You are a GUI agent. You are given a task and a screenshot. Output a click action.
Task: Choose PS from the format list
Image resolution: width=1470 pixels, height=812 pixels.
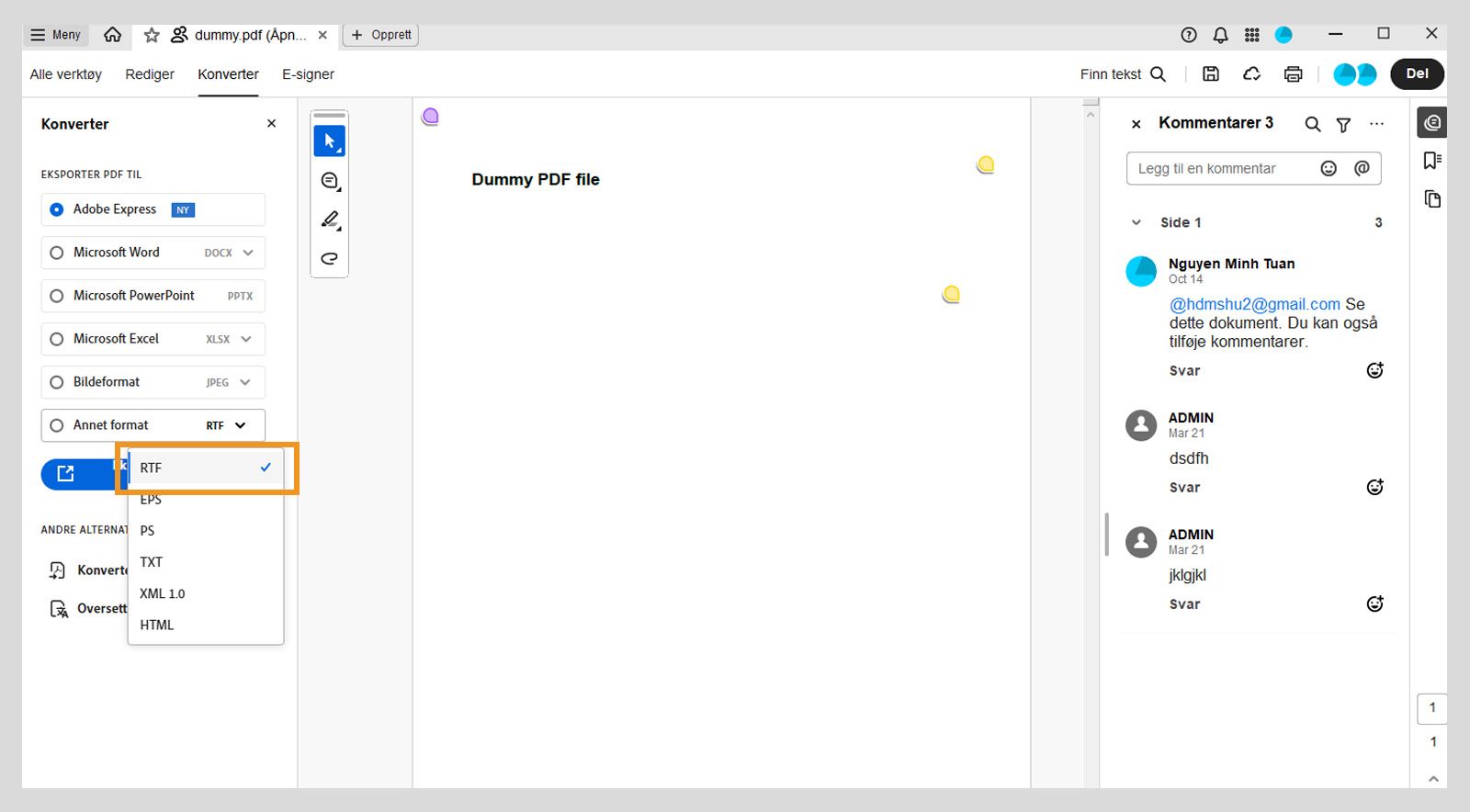tap(206, 531)
